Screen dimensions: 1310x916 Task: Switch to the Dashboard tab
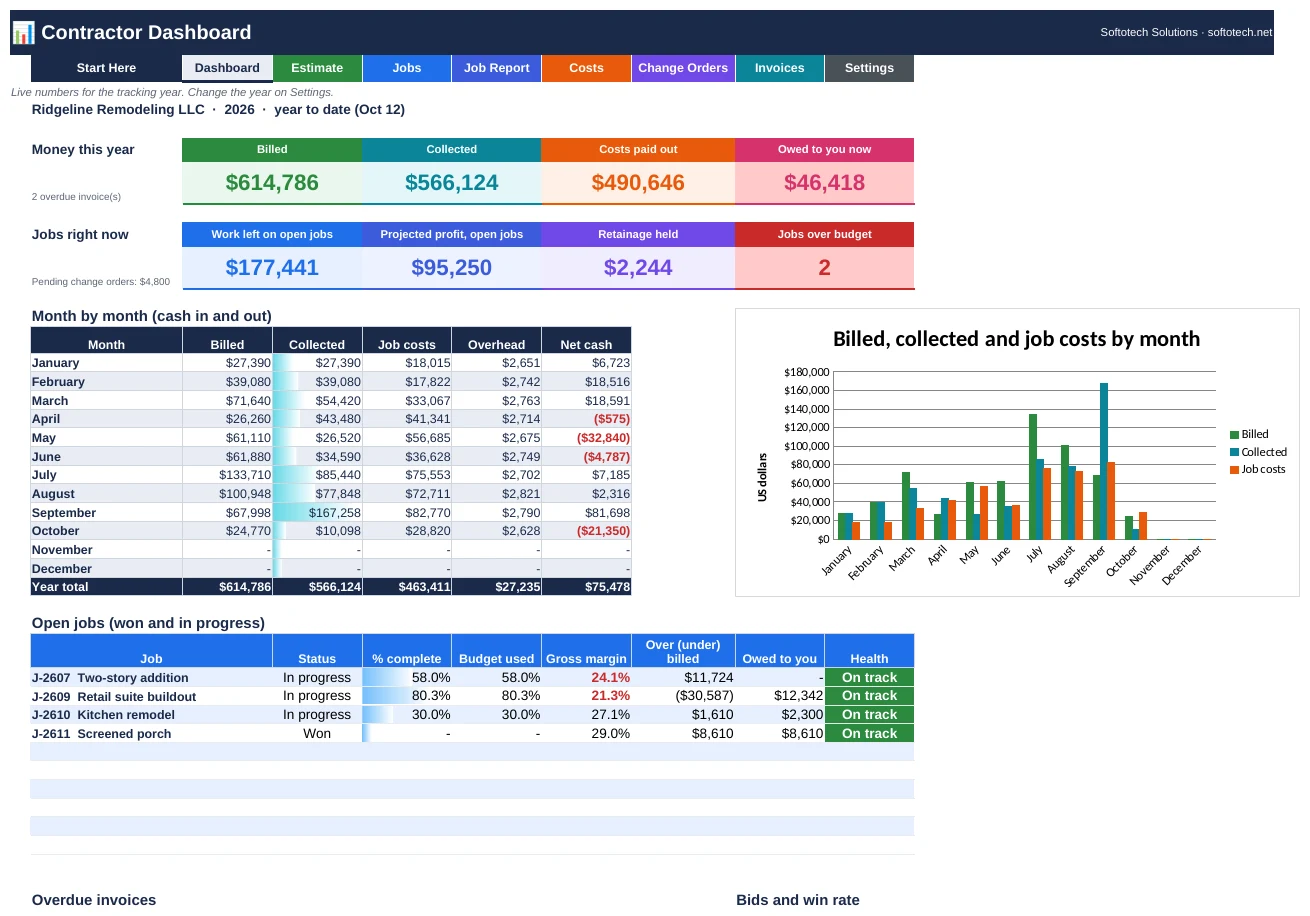227,68
